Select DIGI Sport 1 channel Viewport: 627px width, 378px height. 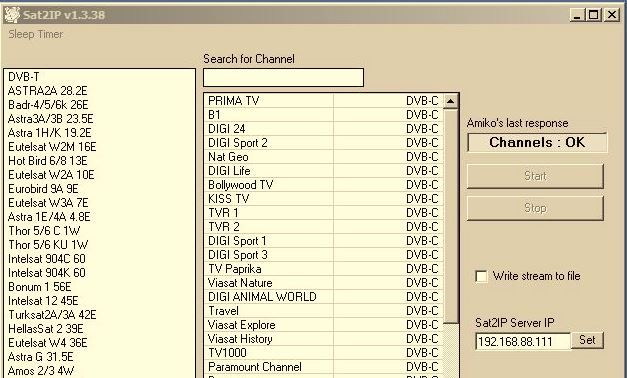coord(324,240)
